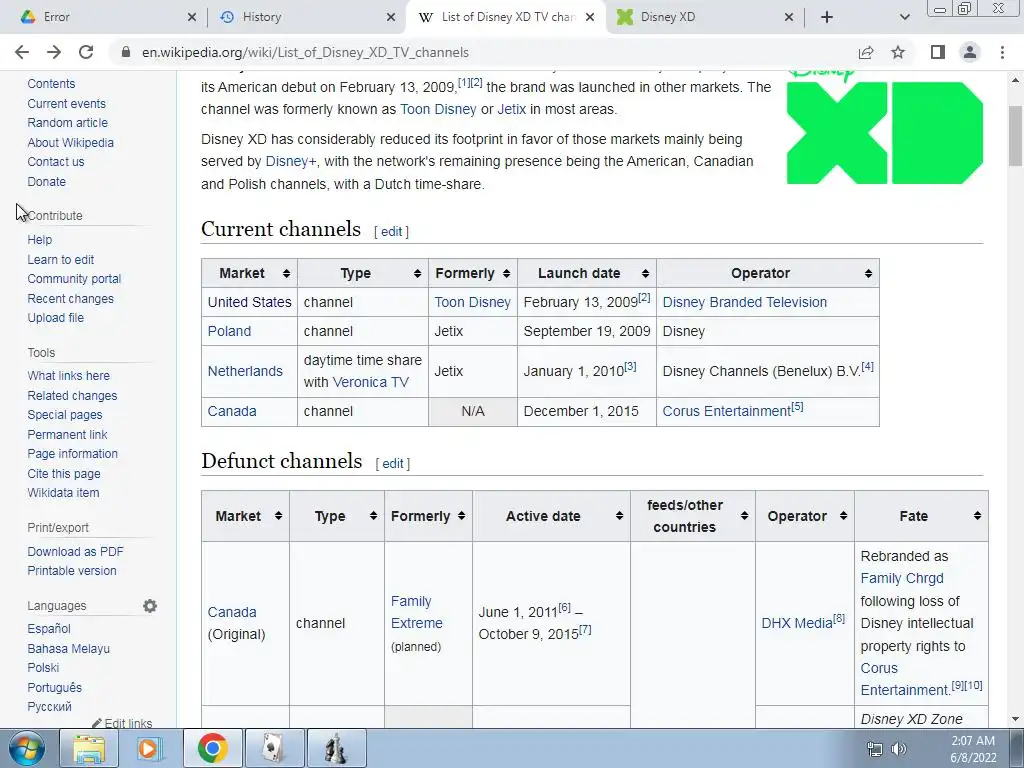Image resolution: width=1024 pixels, height=768 pixels.
Task: Close the Disney XD tab
Action: pyautogui.click(x=788, y=17)
